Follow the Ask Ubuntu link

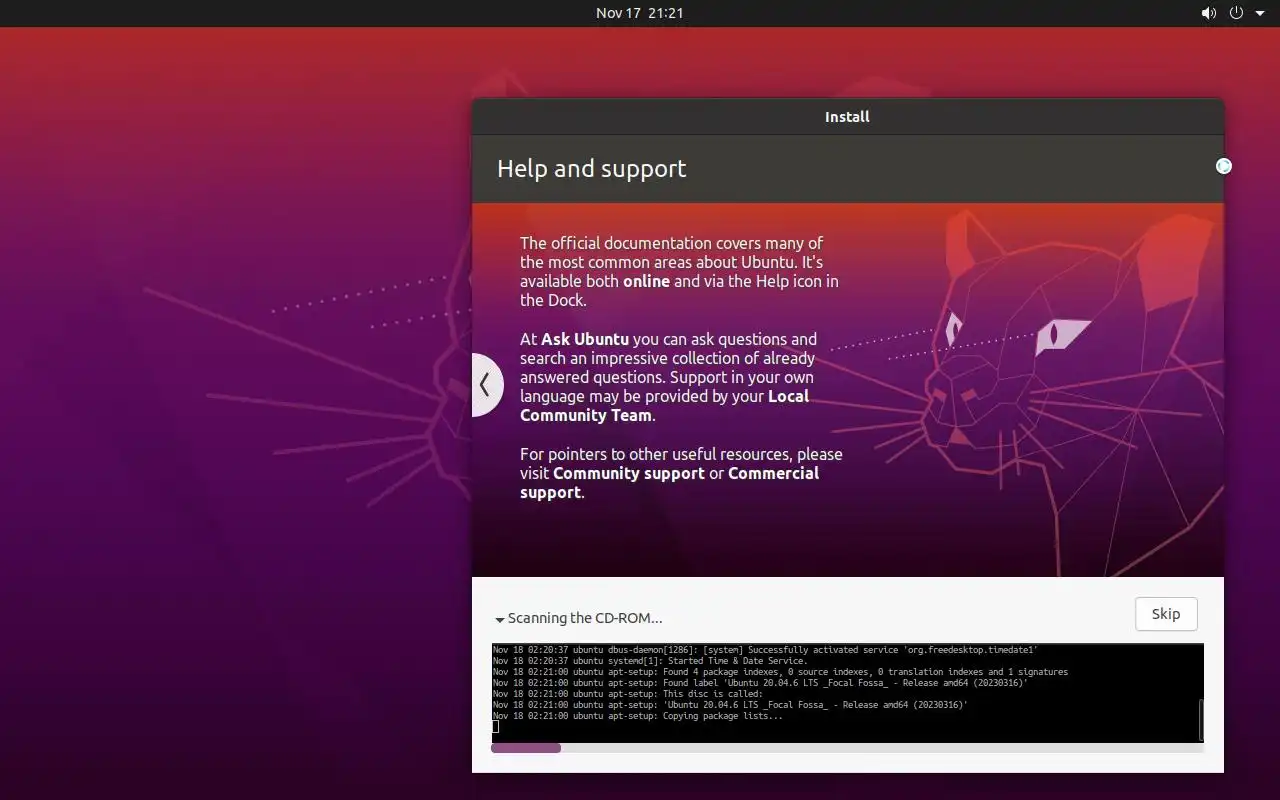pos(585,339)
